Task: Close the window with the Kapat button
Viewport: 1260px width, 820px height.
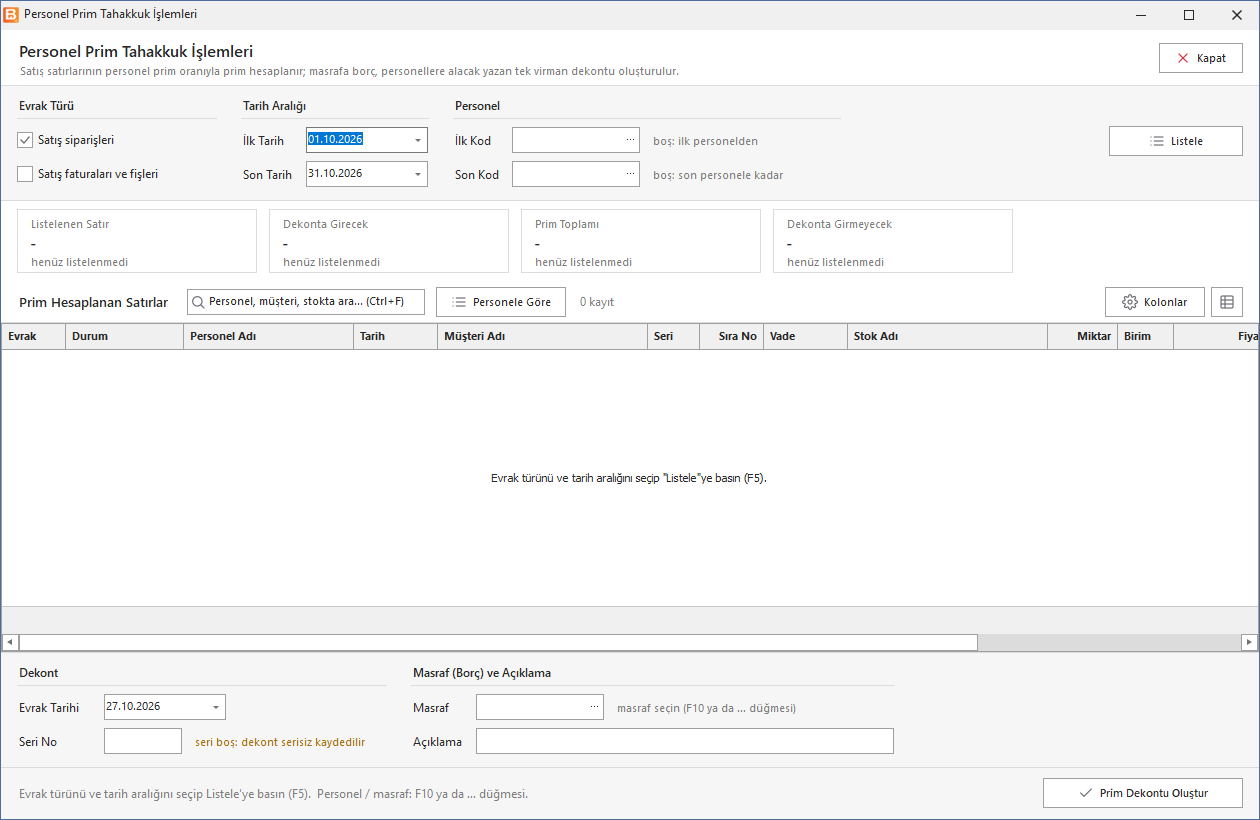Action: tap(1201, 58)
